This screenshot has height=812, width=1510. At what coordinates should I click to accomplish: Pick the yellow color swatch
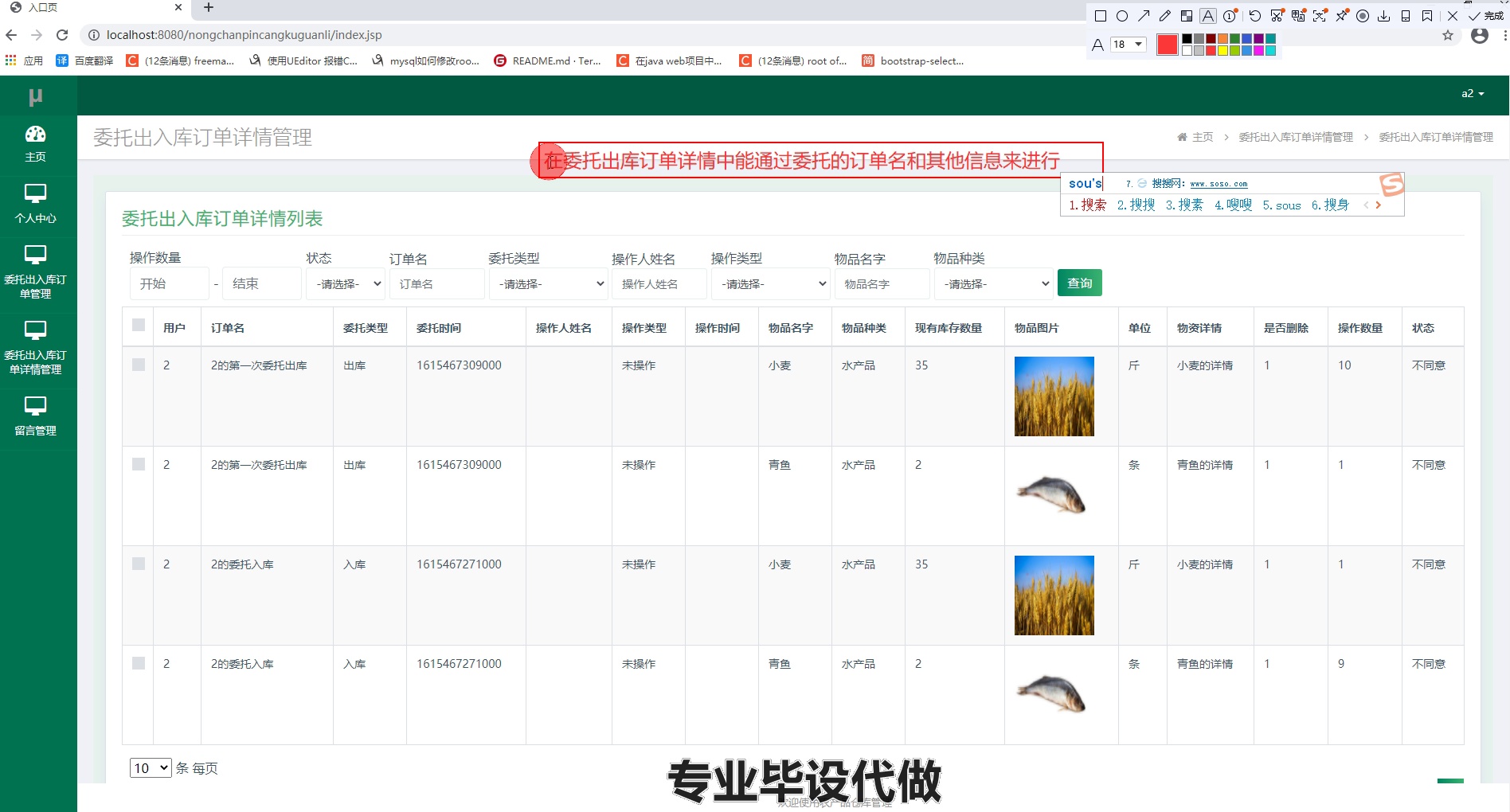pyautogui.click(x=1222, y=51)
